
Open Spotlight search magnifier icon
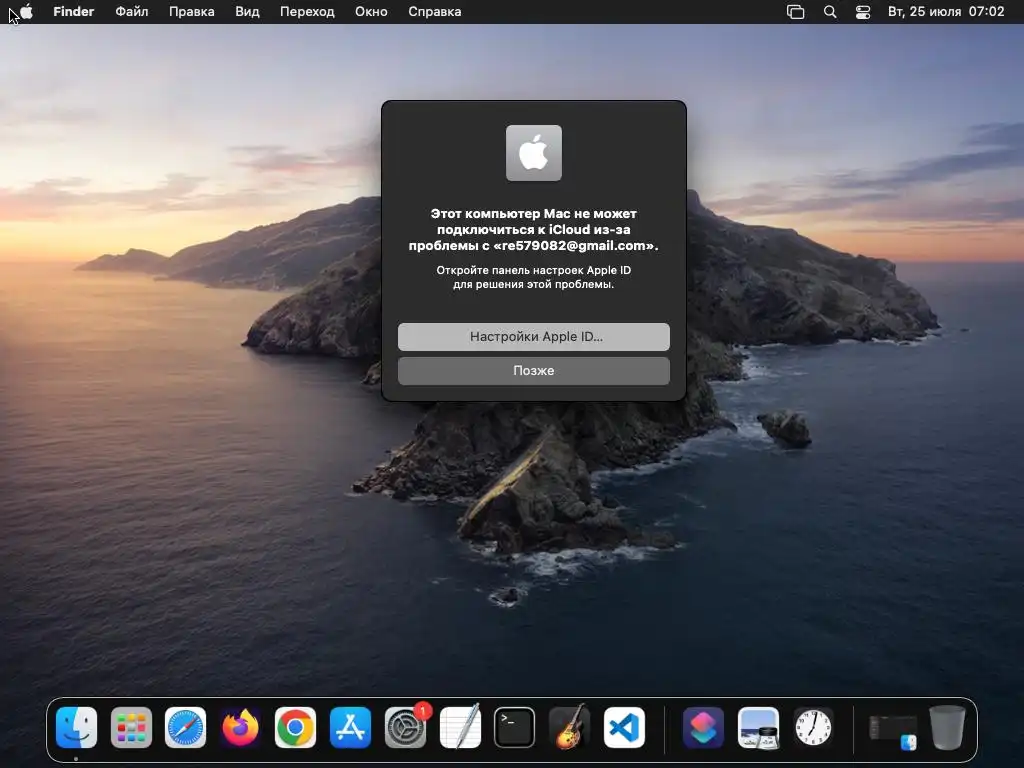(830, 12)
